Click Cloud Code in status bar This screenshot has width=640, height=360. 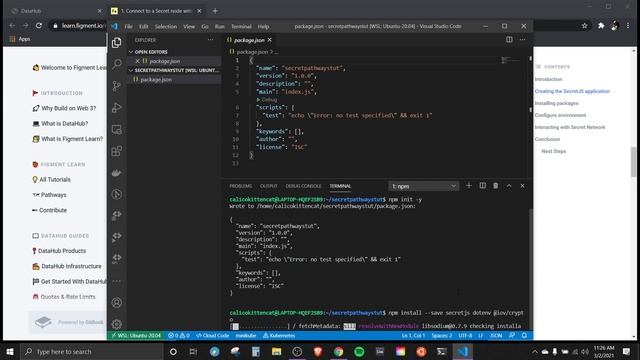click(212, 336)
